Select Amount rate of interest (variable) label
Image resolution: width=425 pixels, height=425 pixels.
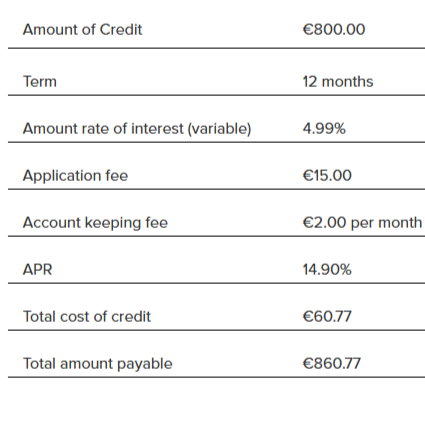click(137, 129)
